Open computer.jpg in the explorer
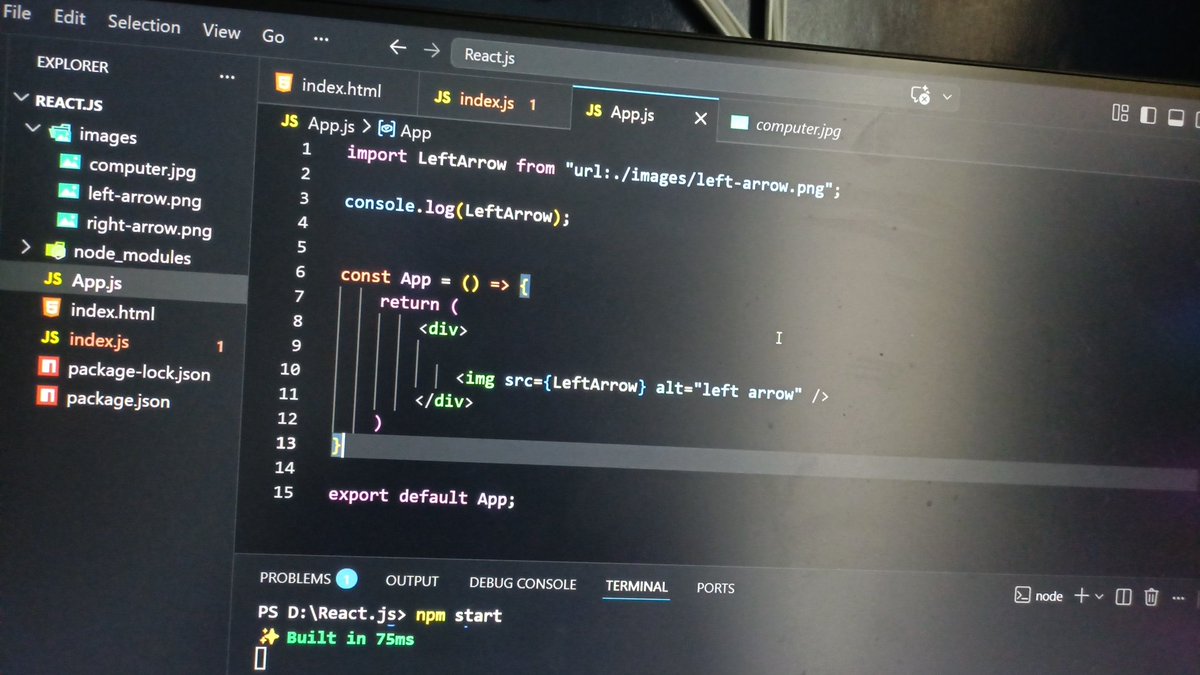The image size is (1200, 675). (142, 167)
